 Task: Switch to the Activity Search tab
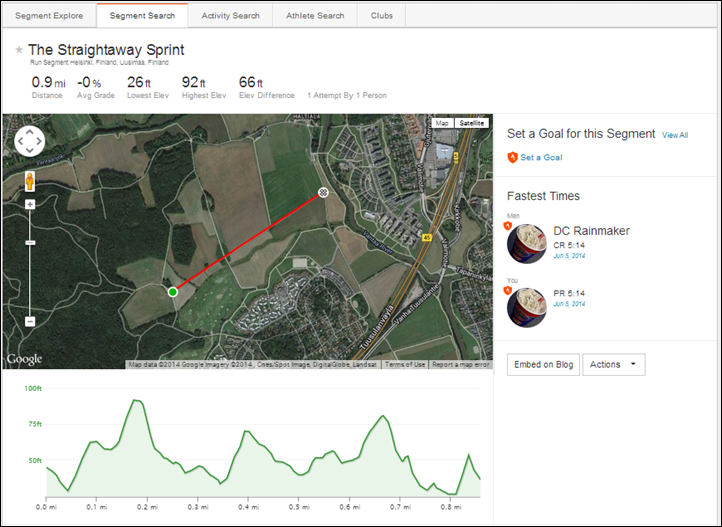click(x=230, y=16)
